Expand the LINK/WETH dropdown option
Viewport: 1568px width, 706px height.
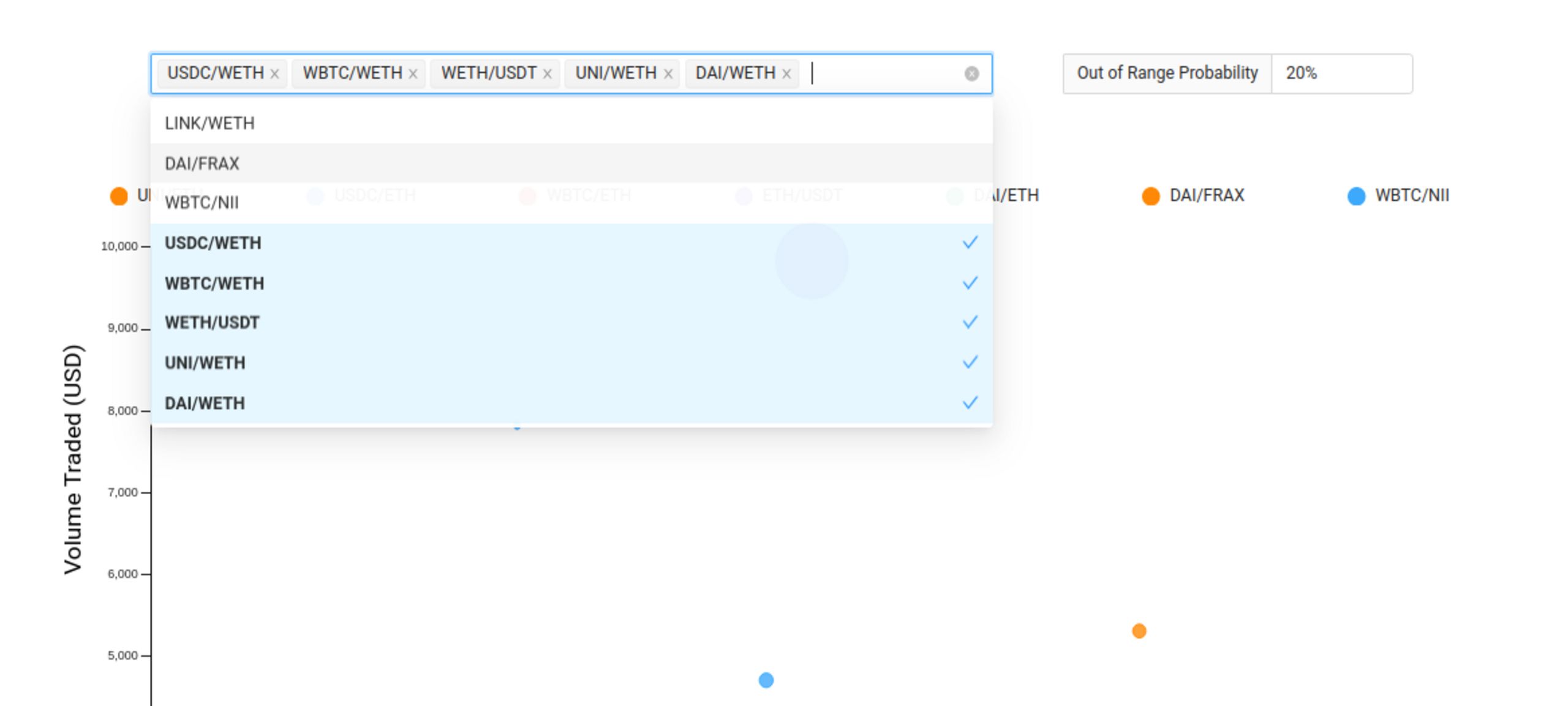(570, 123)
